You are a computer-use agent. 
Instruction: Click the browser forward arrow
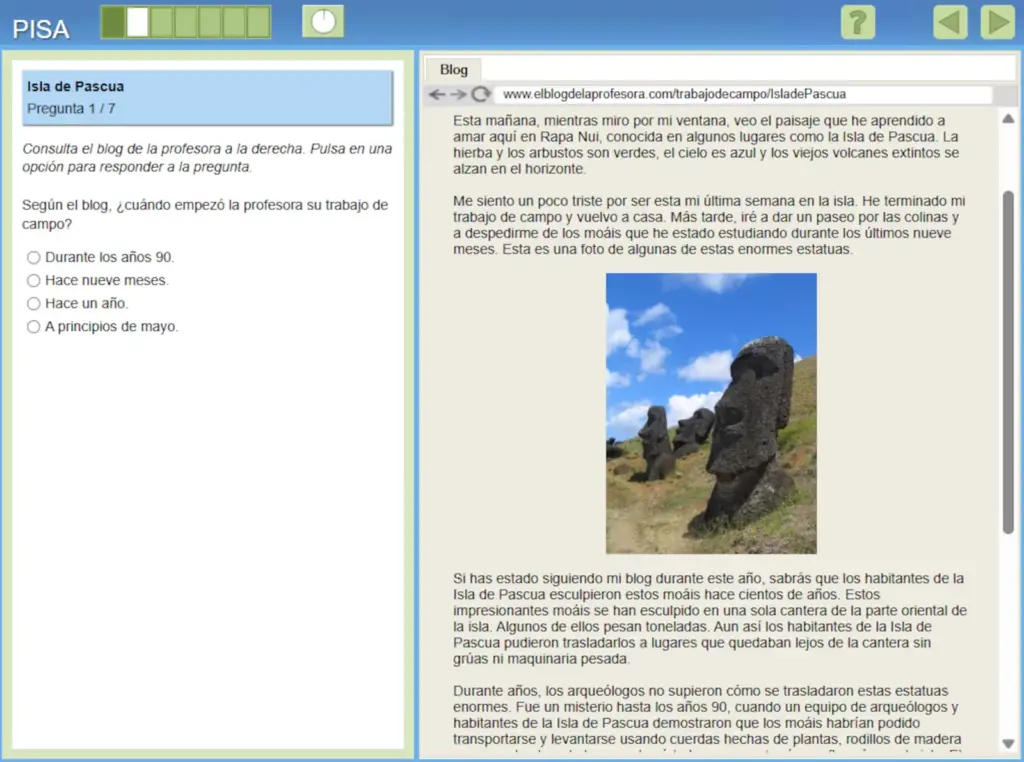pyautogui.click(x=458, y=94)
